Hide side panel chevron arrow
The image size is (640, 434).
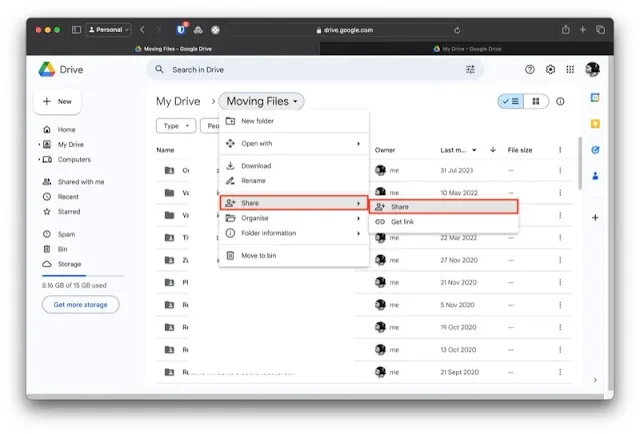tap(595, 380)
